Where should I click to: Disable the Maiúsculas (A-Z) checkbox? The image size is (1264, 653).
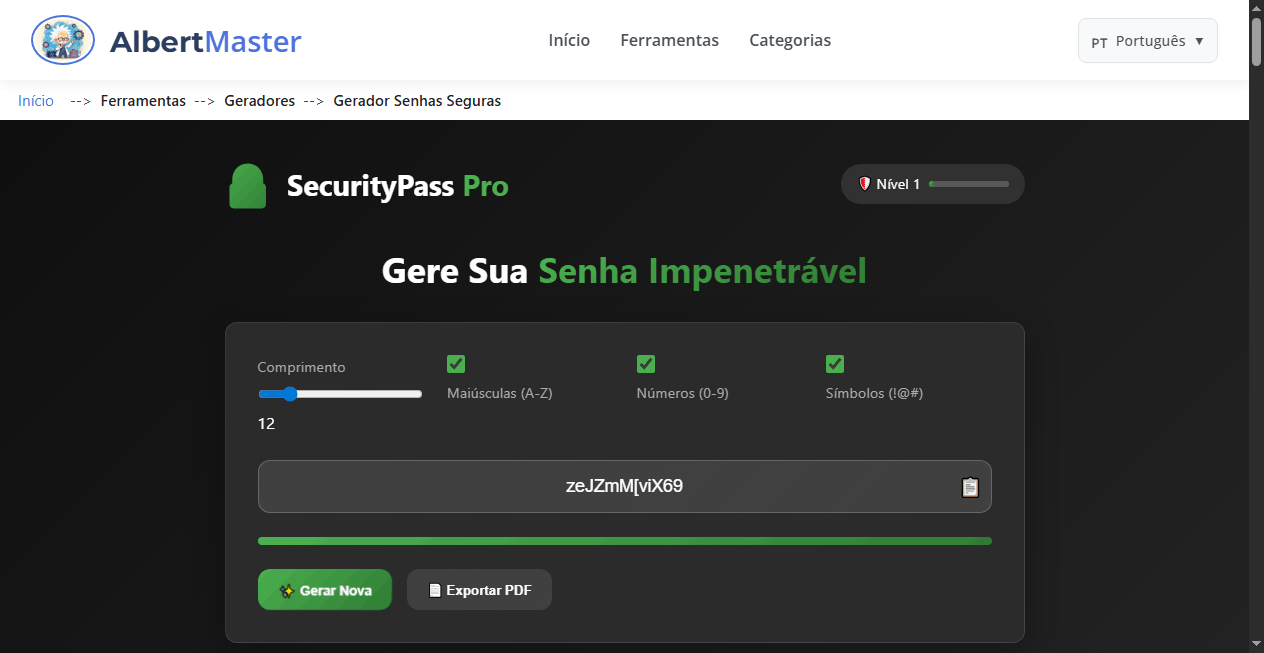(456, 364)
